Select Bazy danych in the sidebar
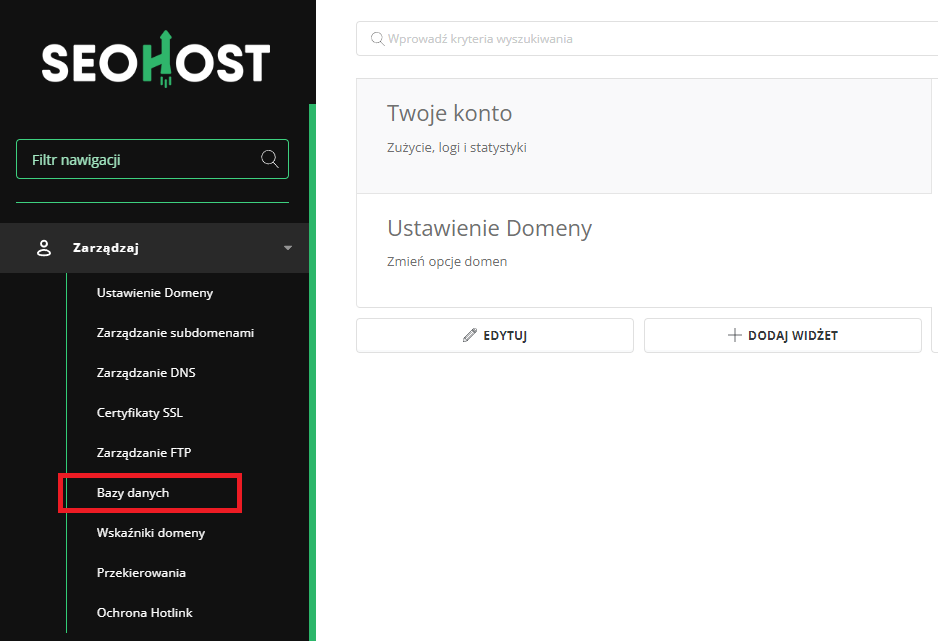The height and width of the screenshot is (641, 938). coord(133,493)
